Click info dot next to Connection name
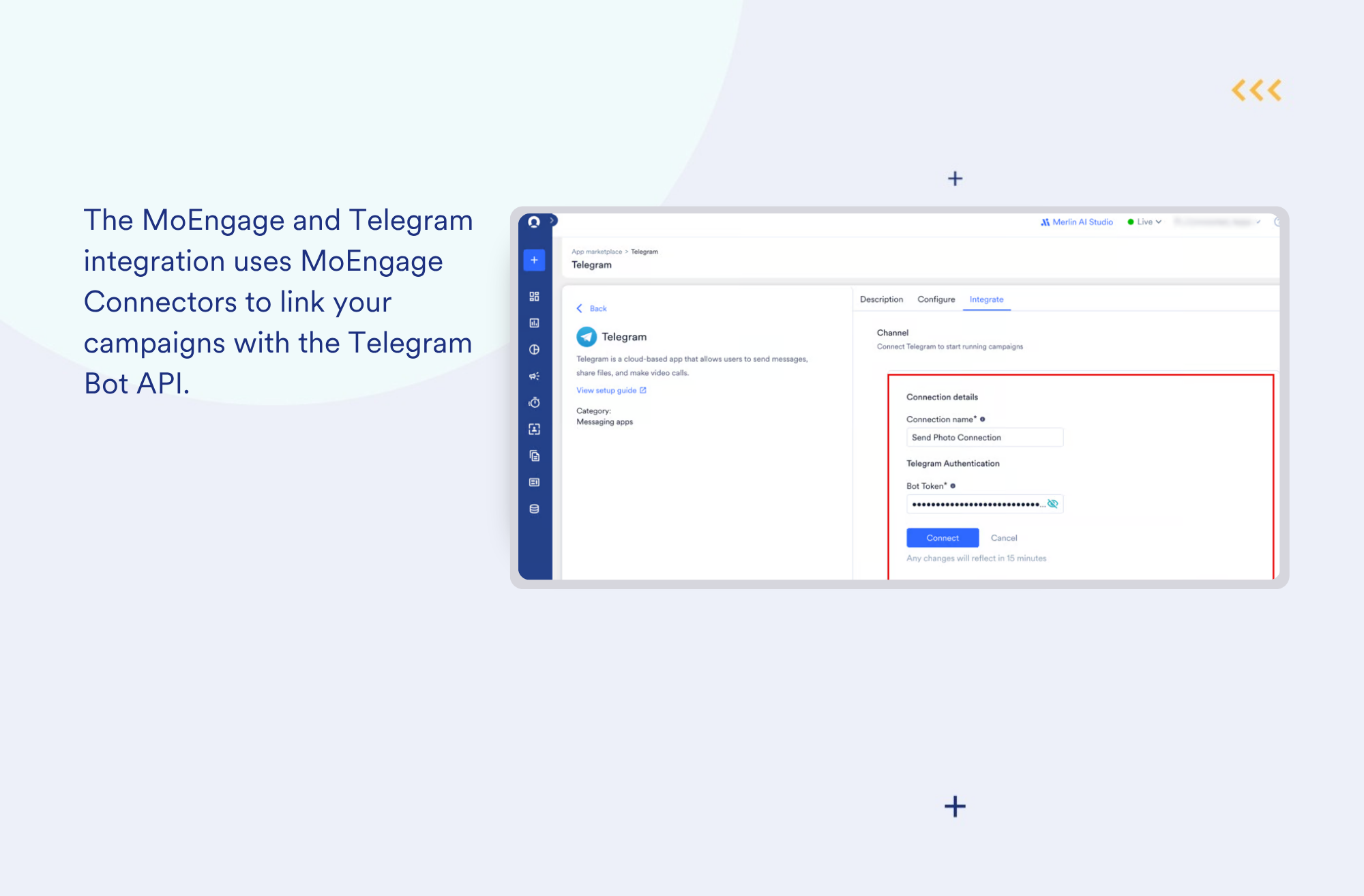1364x896 pixels. [x=982, y=419]
